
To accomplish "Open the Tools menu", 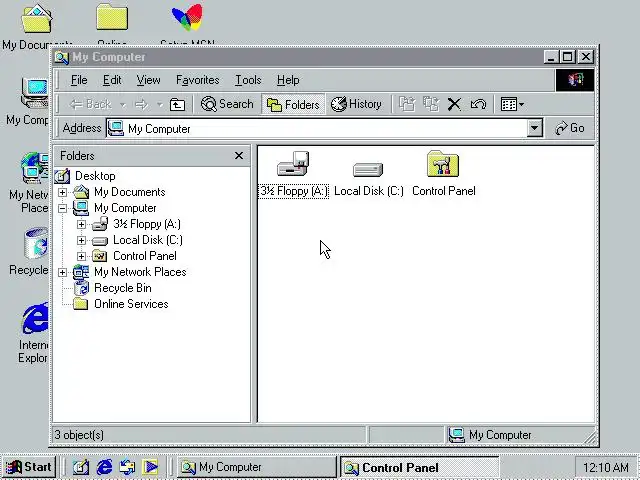I will 248,80.
